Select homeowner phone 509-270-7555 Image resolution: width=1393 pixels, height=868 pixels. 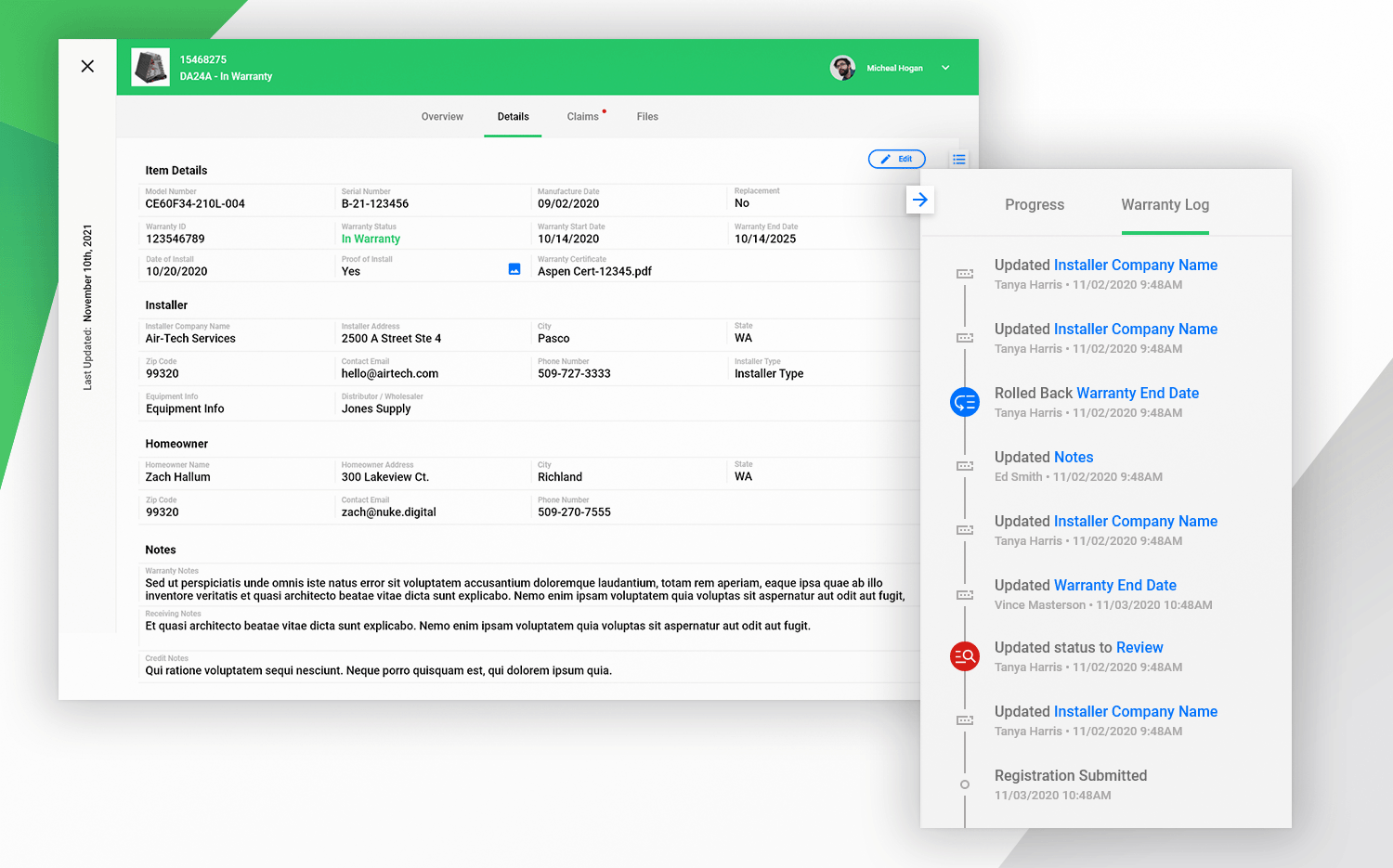point(574,512)
